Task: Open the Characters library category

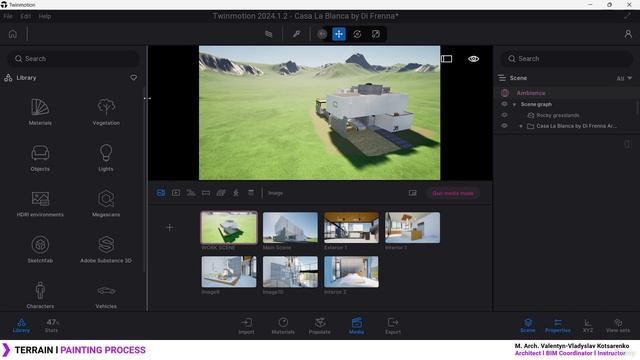Action: [40, 295]
